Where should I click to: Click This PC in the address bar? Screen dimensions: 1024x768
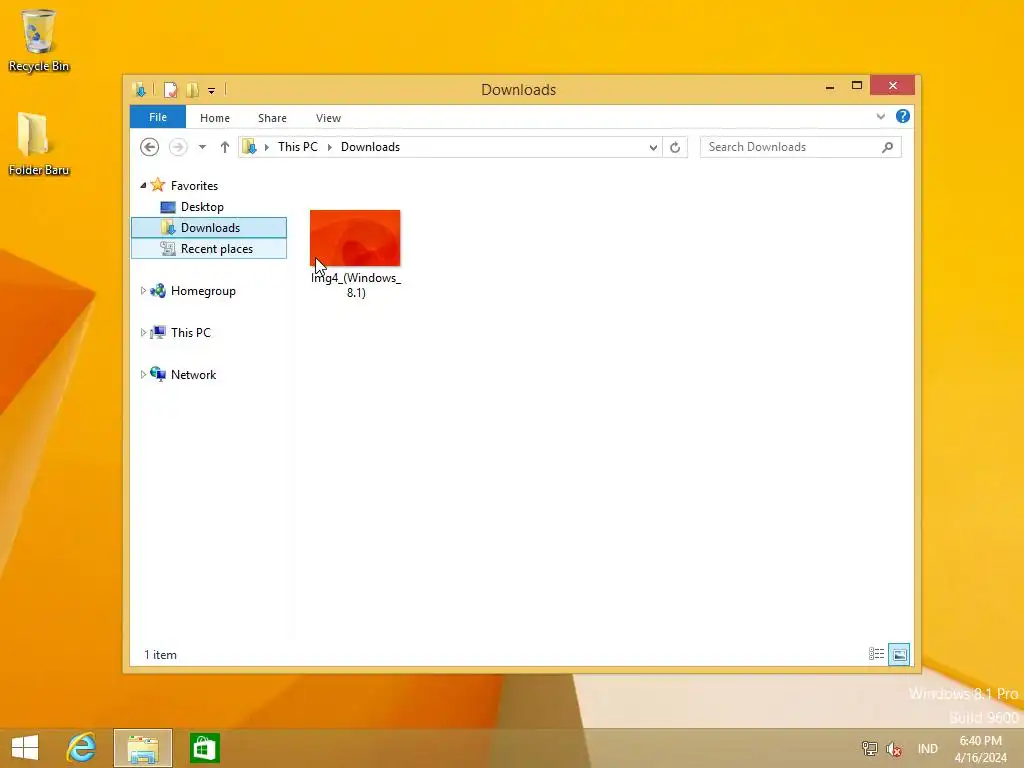298,147
